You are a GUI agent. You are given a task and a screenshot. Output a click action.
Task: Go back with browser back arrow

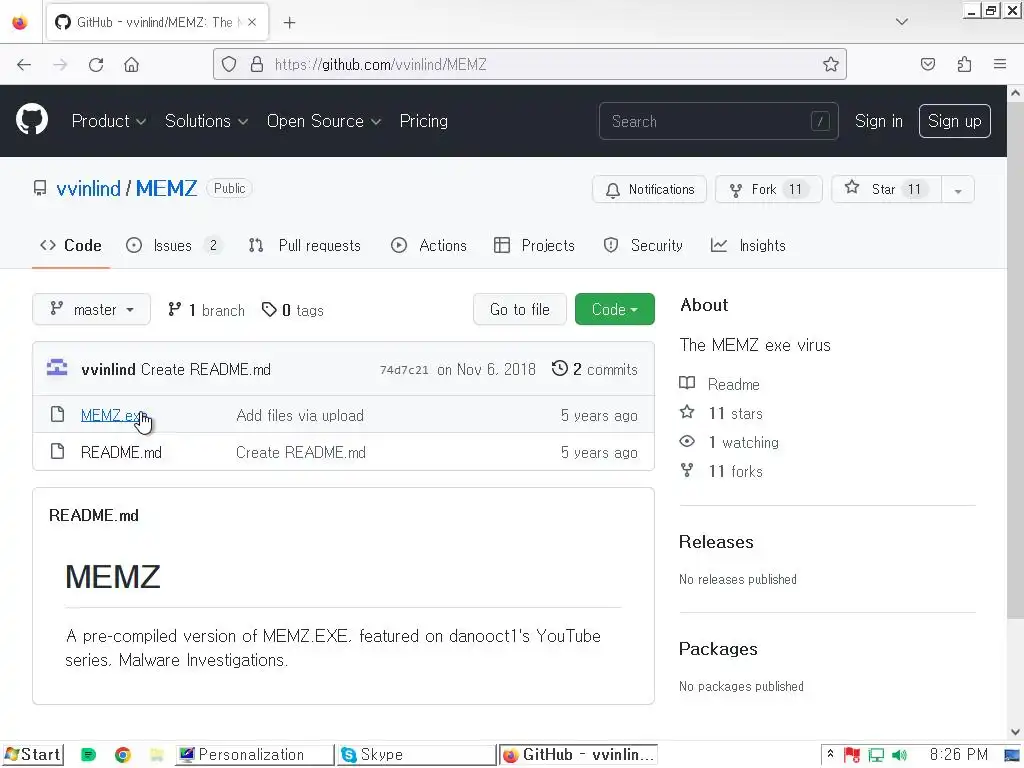(24, 65)
